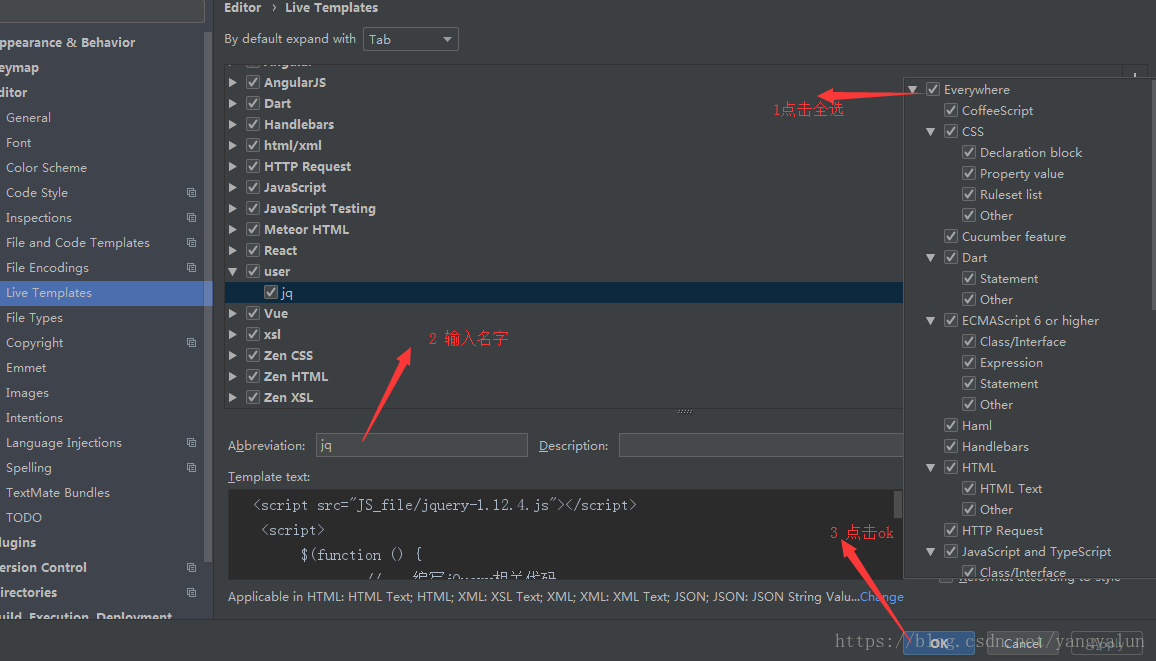Click the project-level icon beside File Encodings

tap(192, 268)
